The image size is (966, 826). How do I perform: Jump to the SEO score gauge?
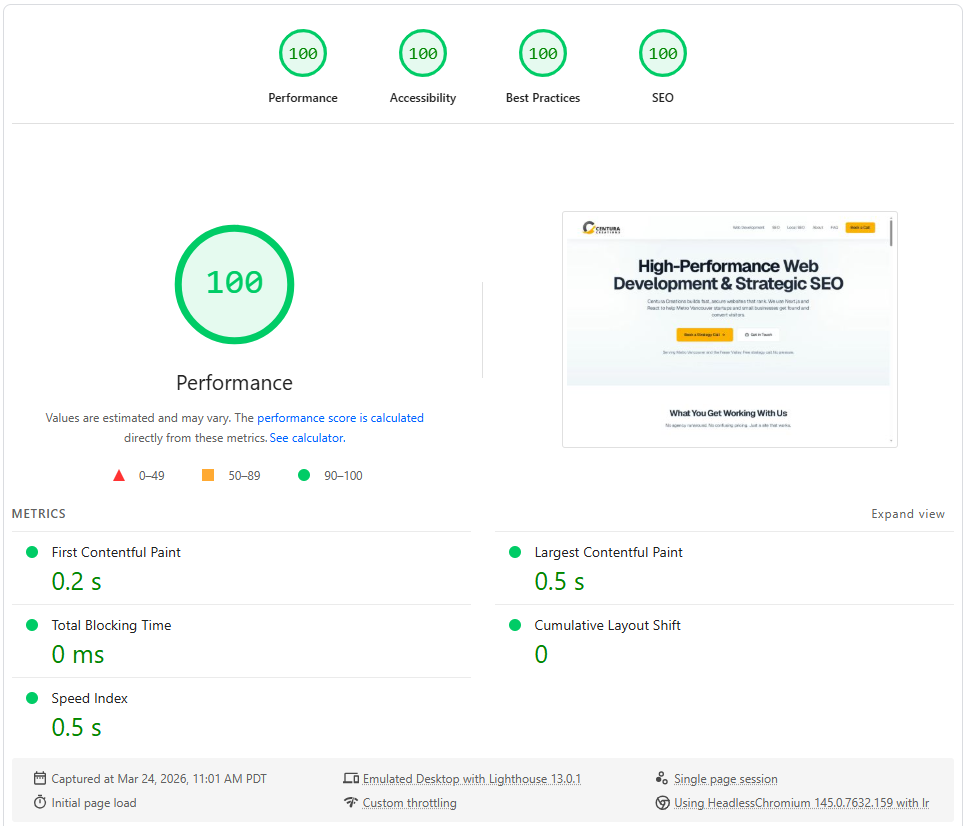pyautogui.click(x=663, y=54)
